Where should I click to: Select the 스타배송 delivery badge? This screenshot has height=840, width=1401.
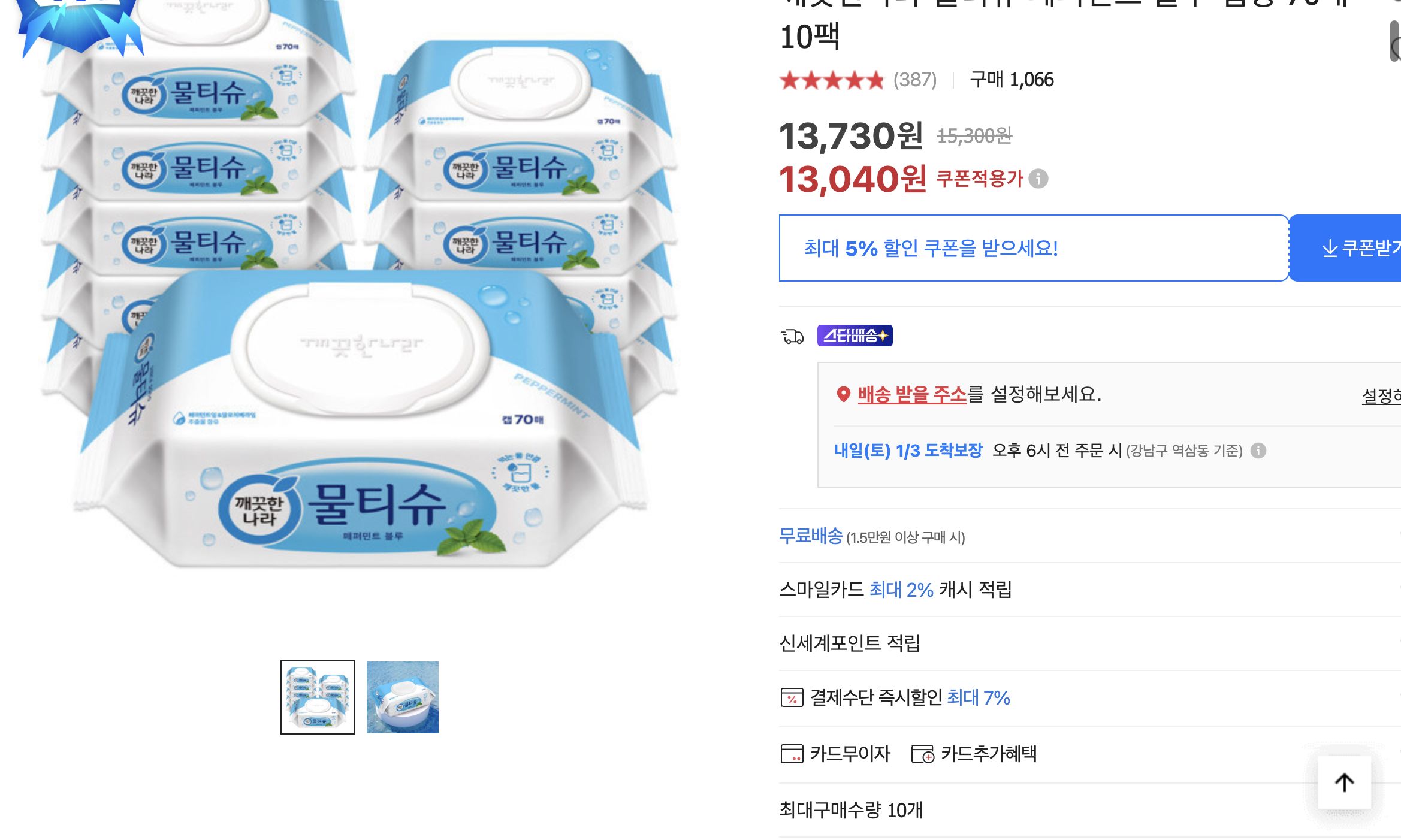point(856,336)
